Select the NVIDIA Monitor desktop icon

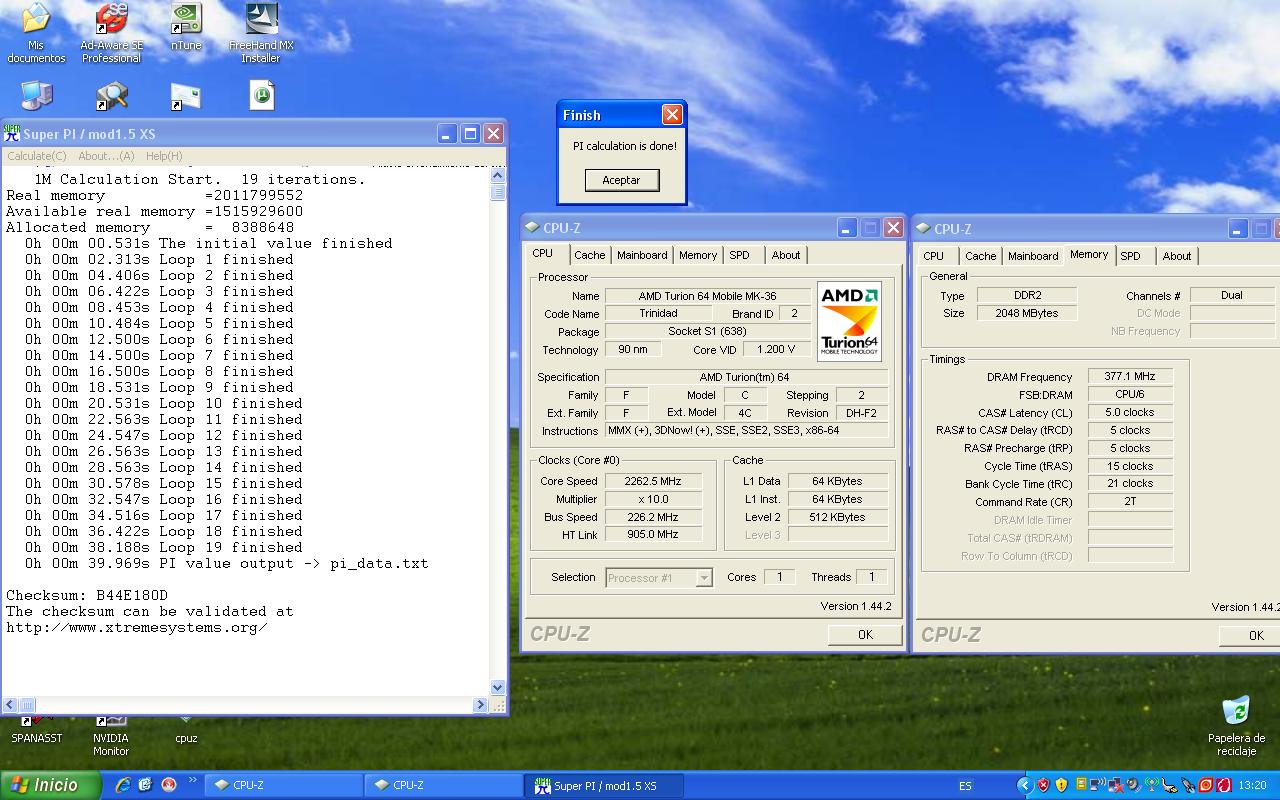(111, 735)
